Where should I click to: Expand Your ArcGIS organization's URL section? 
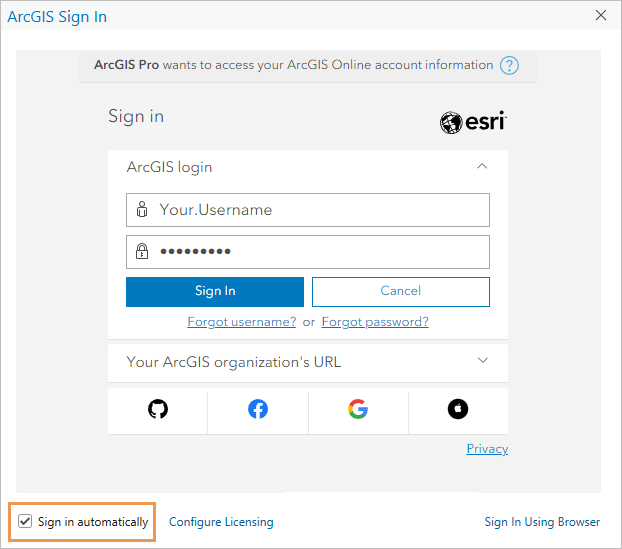click(482, 361)
